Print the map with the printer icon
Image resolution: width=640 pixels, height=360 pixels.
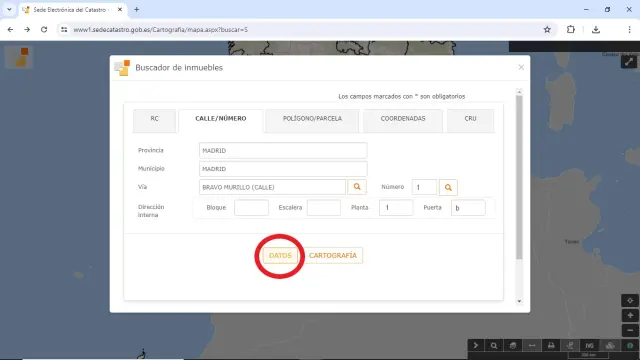click(551, 345)
